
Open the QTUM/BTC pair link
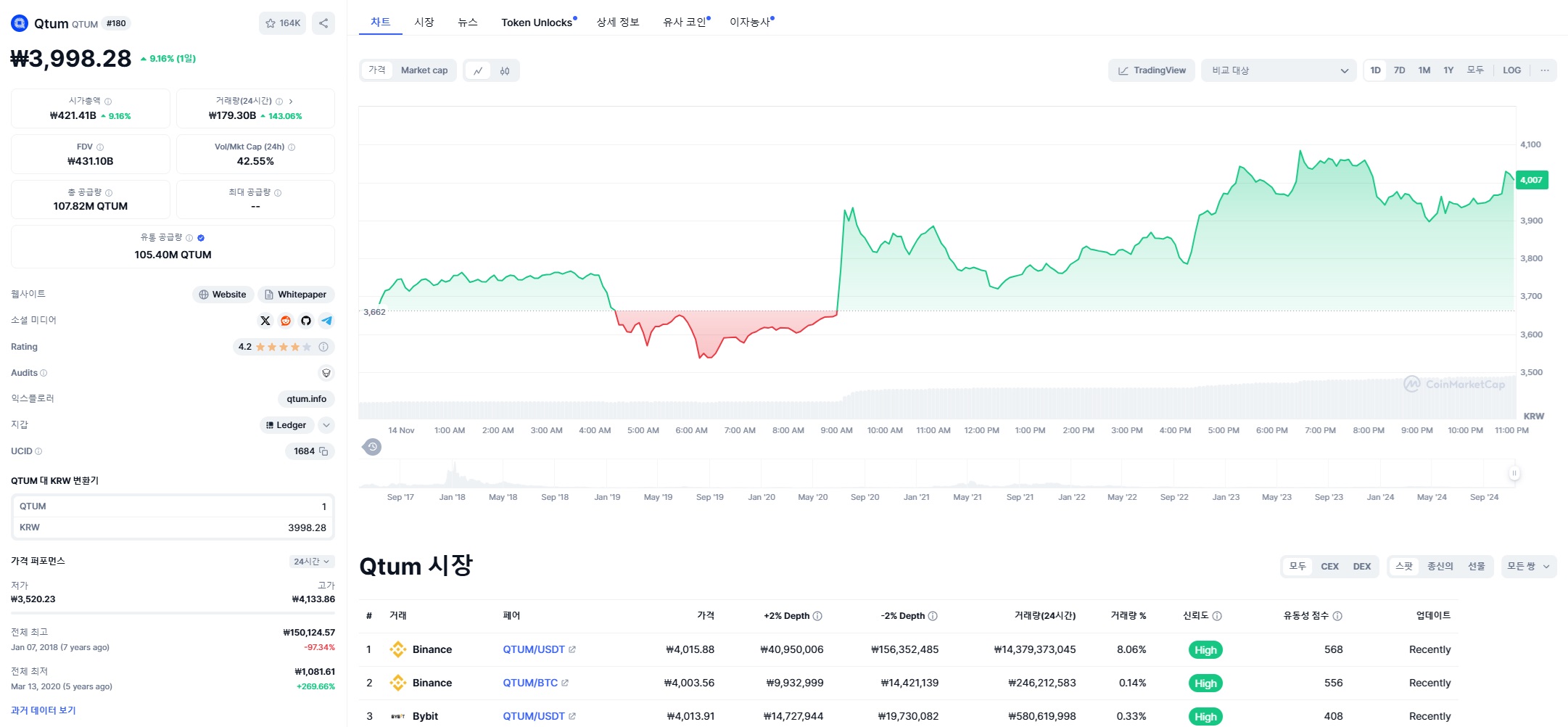click(x=535, y=683)
